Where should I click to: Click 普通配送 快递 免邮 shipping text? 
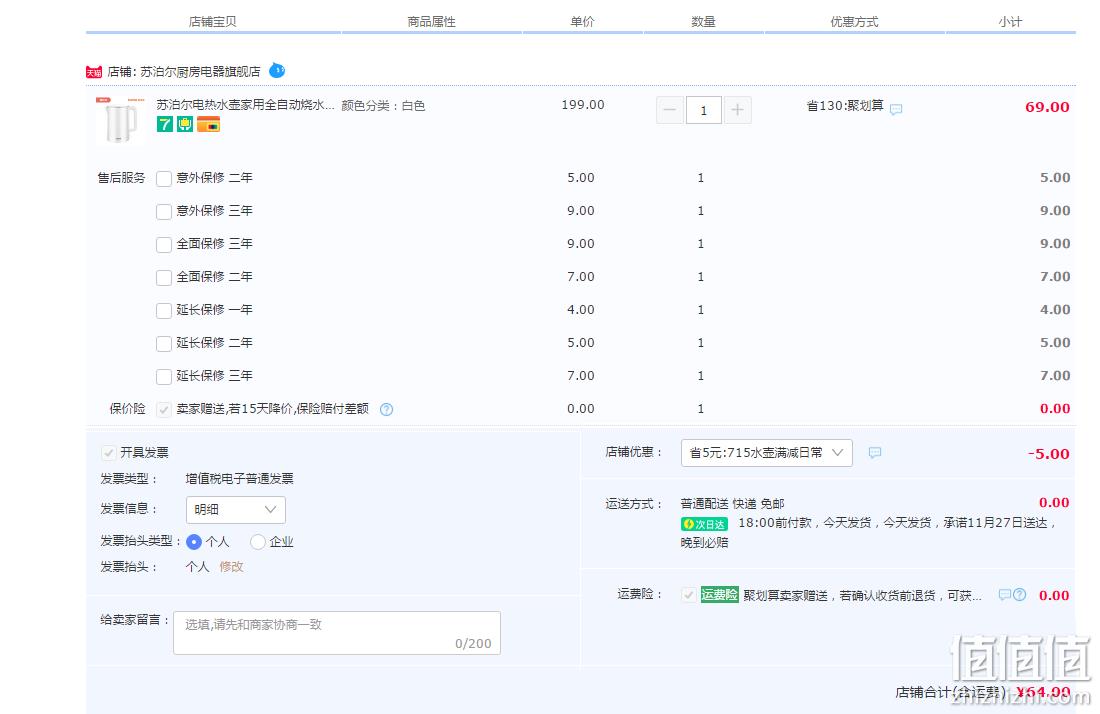coord(732,504)
